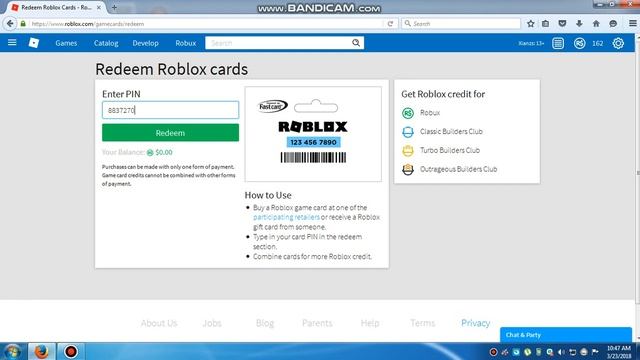This screenshot has width=640, height=360.
Task: Focus the Roblox site search field
Action: coord(278,43)
